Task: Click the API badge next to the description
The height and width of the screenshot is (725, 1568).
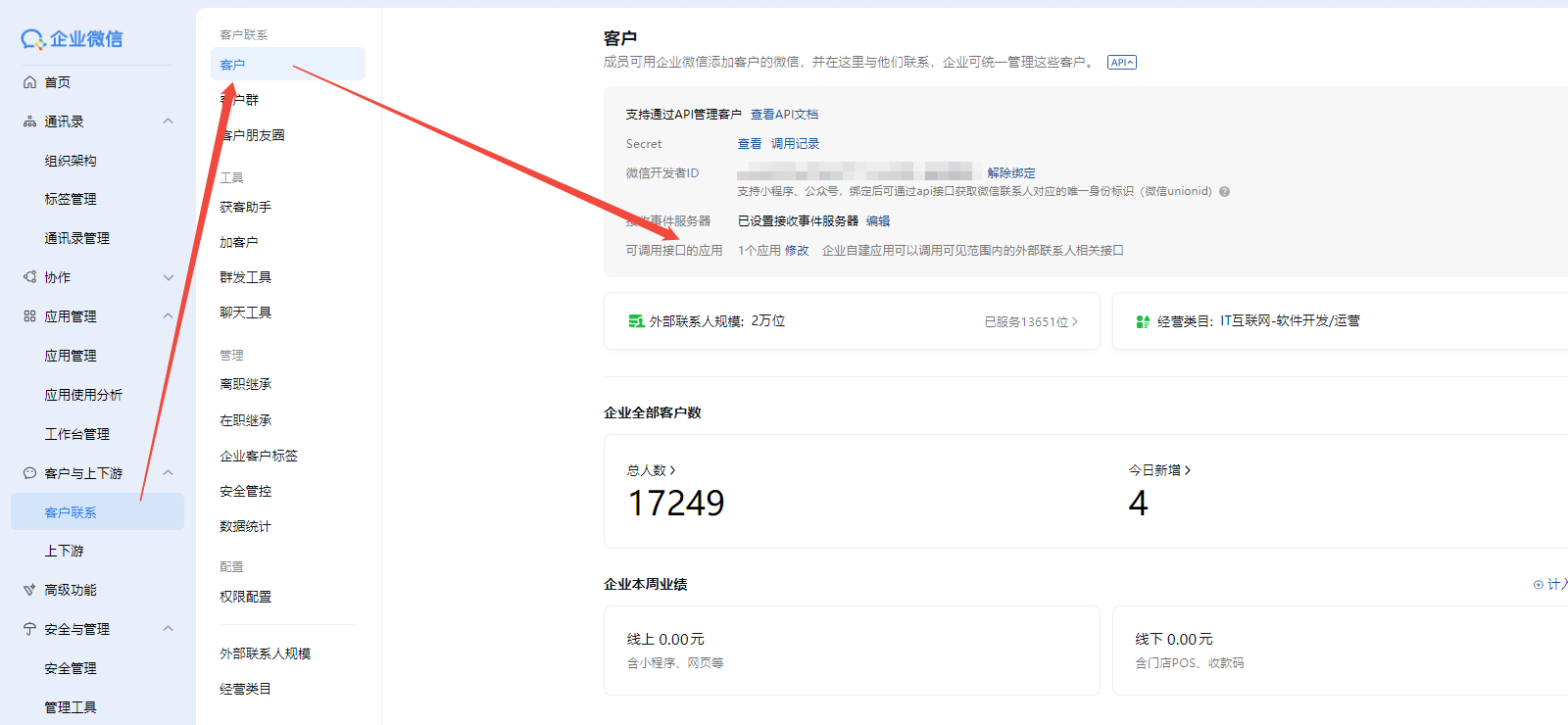Action: click(1121, 63)
